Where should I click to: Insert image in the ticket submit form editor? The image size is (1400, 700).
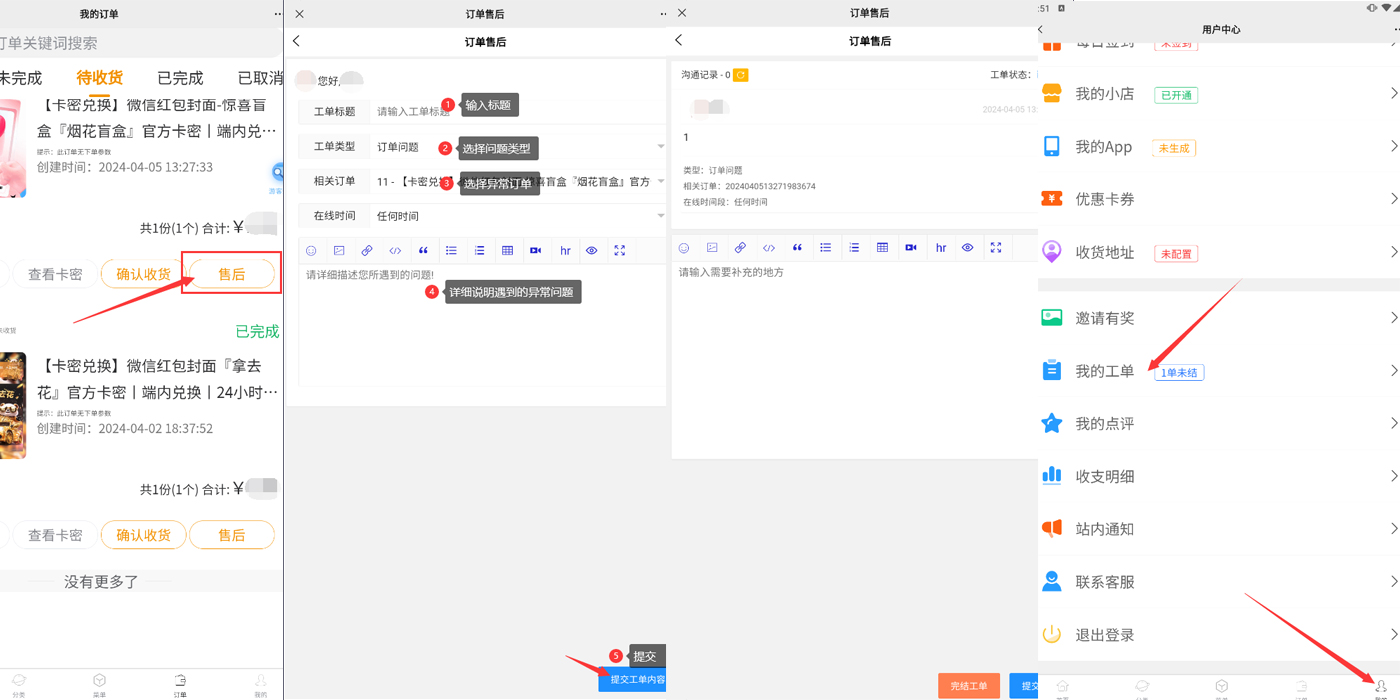click(339, 251)
